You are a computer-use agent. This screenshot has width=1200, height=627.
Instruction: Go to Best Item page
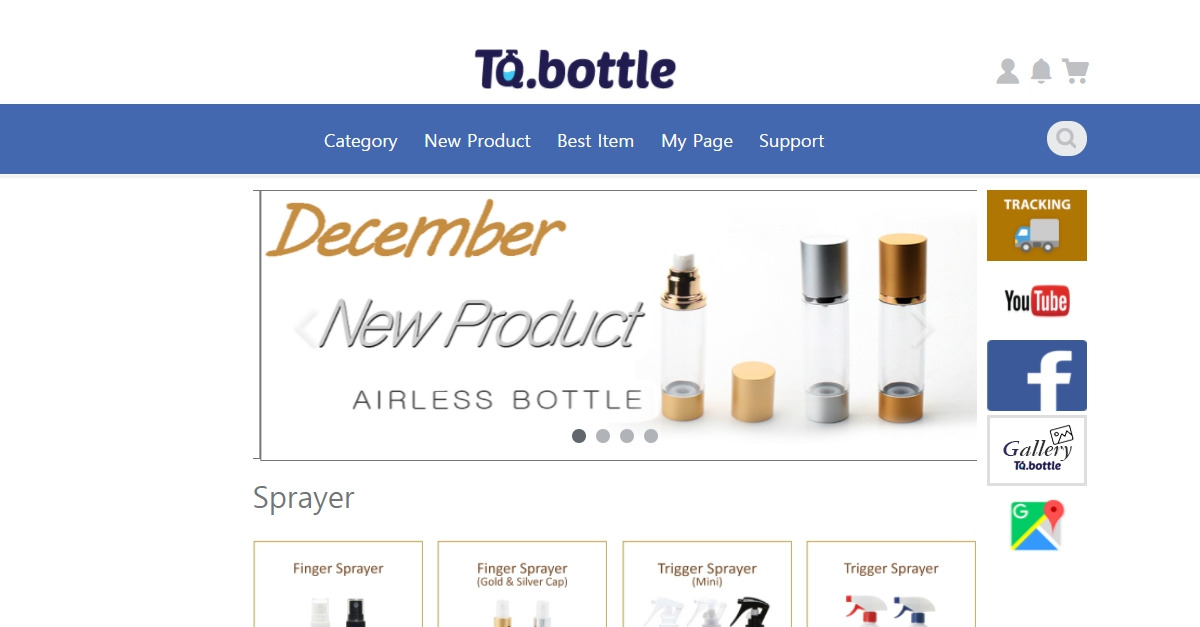pos(596,141)
